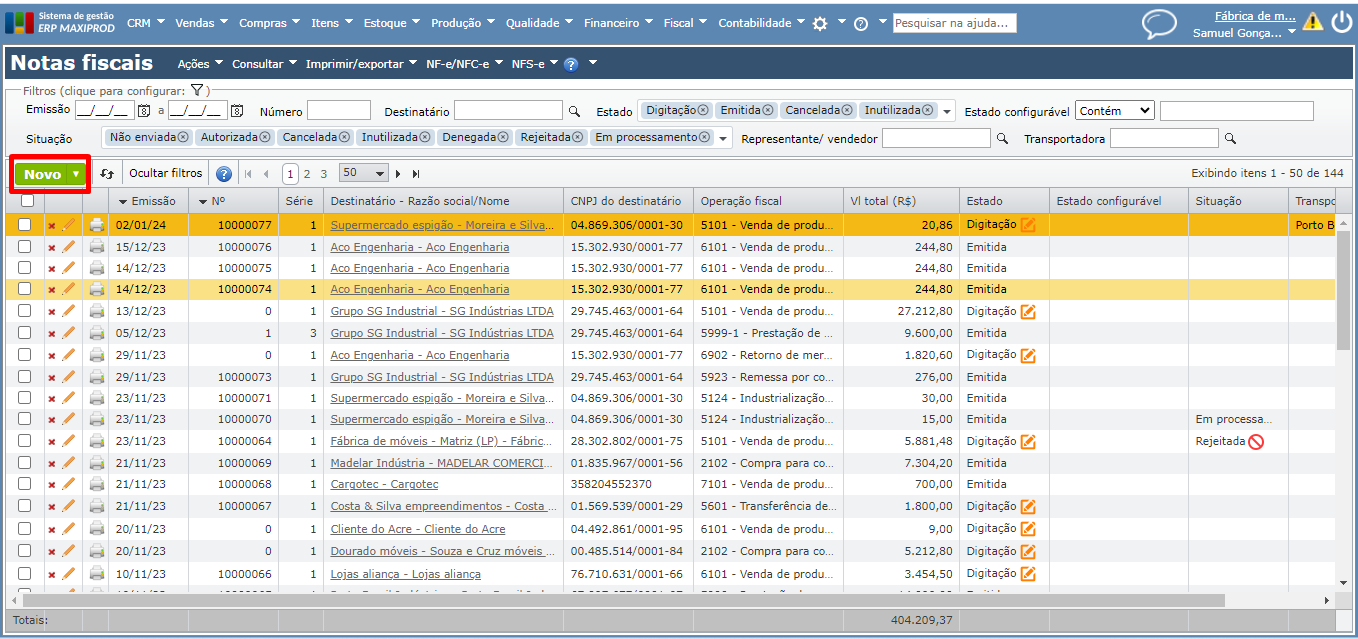Image resolution: width=1358 pixels, height=639 pixels.
Task: Click red delete X for invoice 10000073
Action: pyautogui.click(x=52, y=377)
